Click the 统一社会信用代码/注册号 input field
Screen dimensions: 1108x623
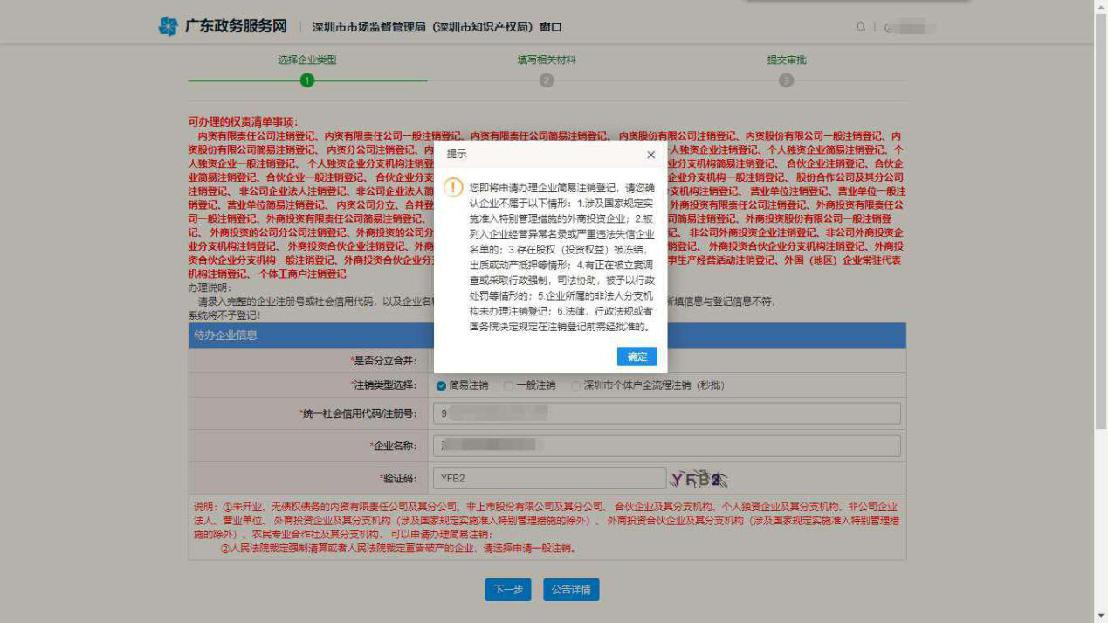tap(667, 413)
